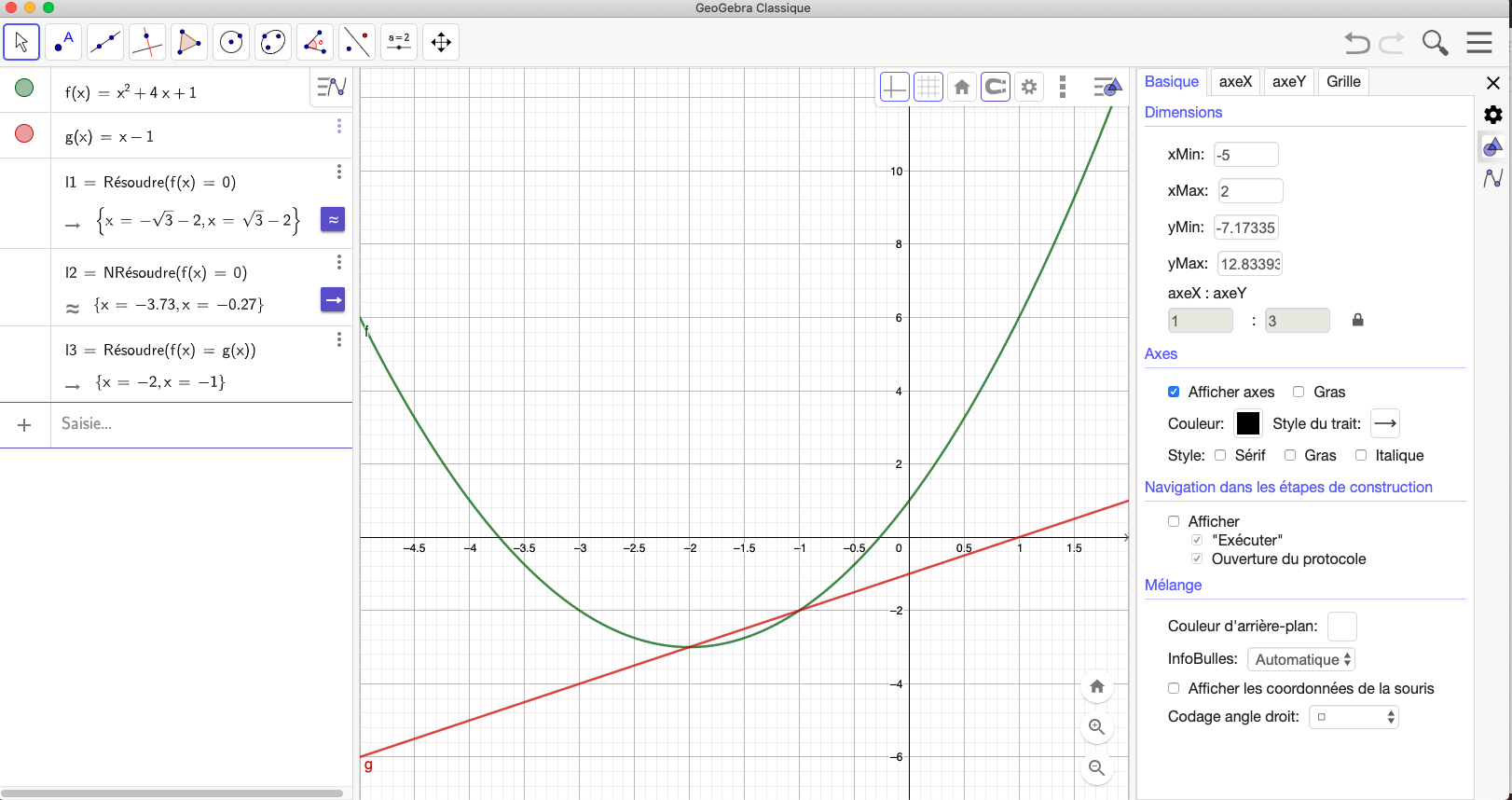The height and width of the screenshot is (800, 1512).
Task: Toggle the grid display icon
Action: coord(928,87)
